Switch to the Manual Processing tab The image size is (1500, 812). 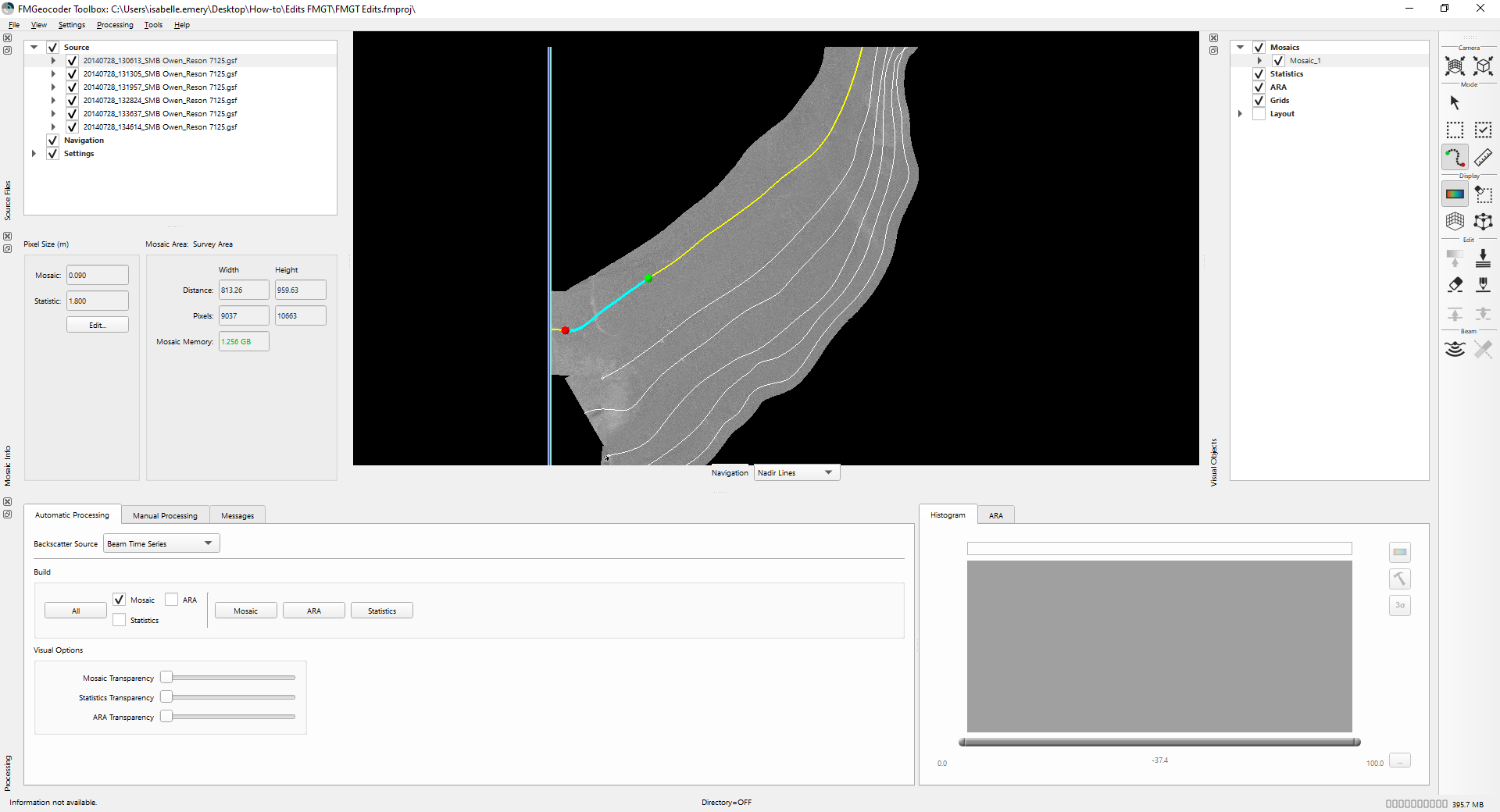165,515
